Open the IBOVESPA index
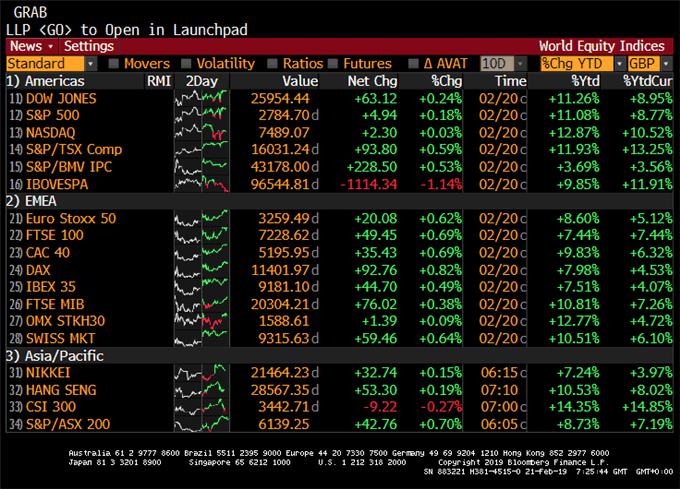The height and width of the screenshot is (489, 680). pyautogui.click(x=57, y=184)
